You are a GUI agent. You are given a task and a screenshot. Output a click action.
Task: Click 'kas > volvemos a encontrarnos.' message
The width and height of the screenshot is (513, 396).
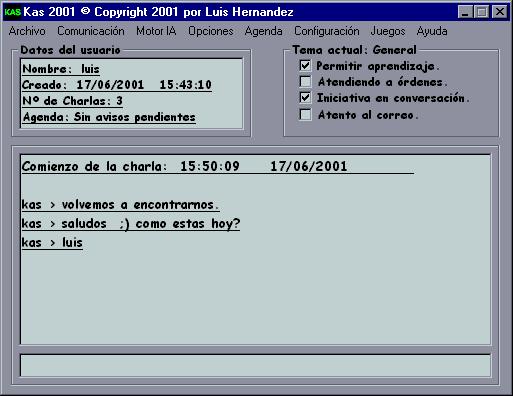120,205
